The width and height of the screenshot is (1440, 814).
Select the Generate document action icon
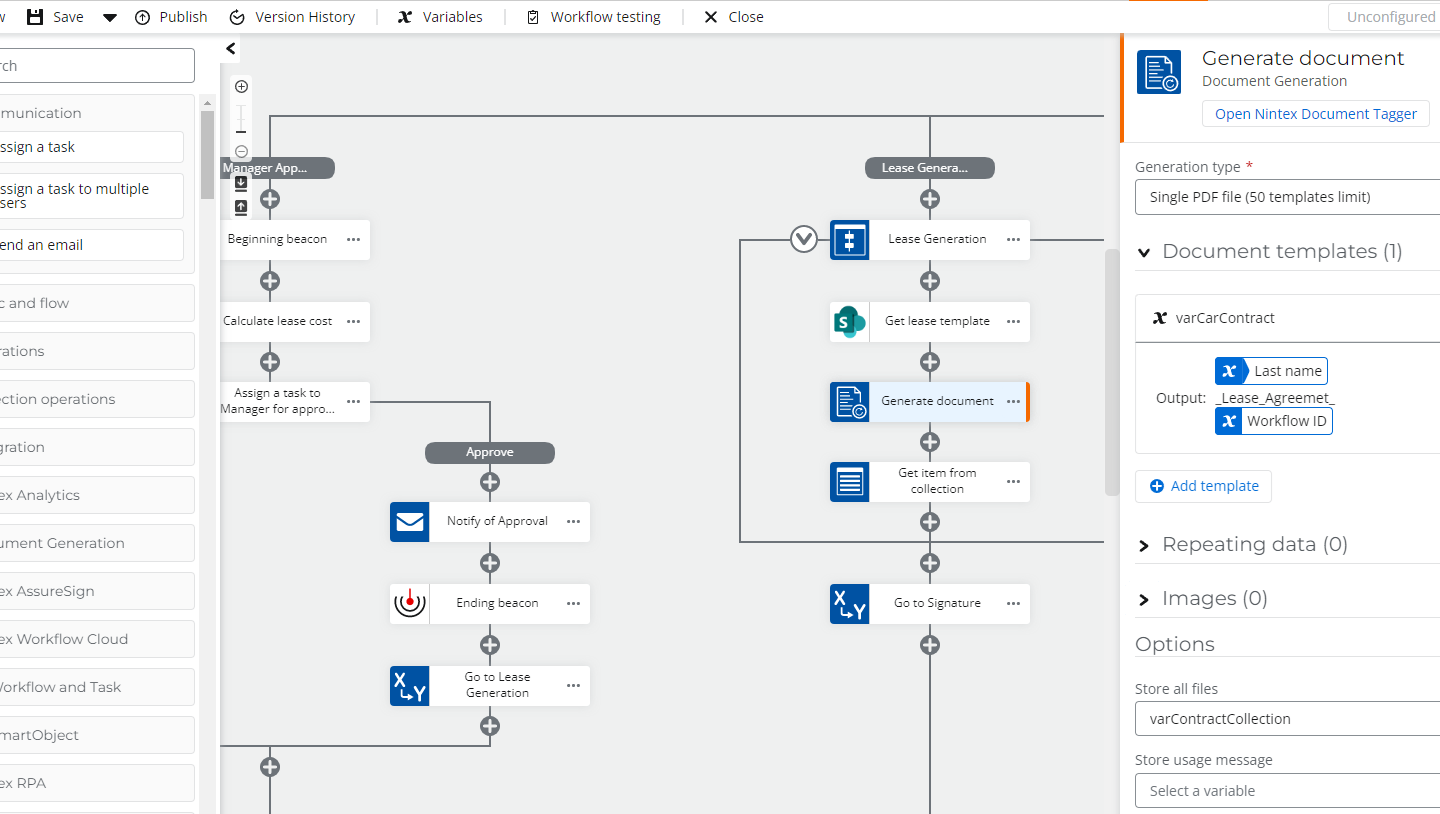click(x=850, y=402)
